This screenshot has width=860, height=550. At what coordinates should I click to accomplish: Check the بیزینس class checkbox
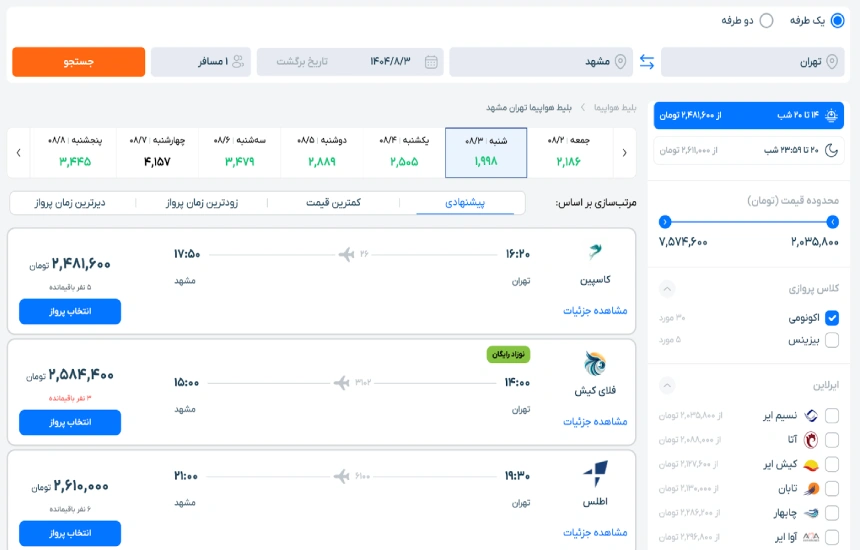[x=832, y=340]
